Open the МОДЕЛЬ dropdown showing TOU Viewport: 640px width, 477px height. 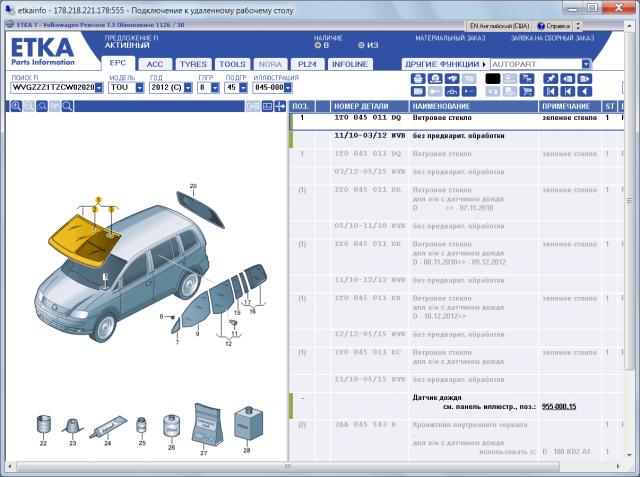click(140, 87)
